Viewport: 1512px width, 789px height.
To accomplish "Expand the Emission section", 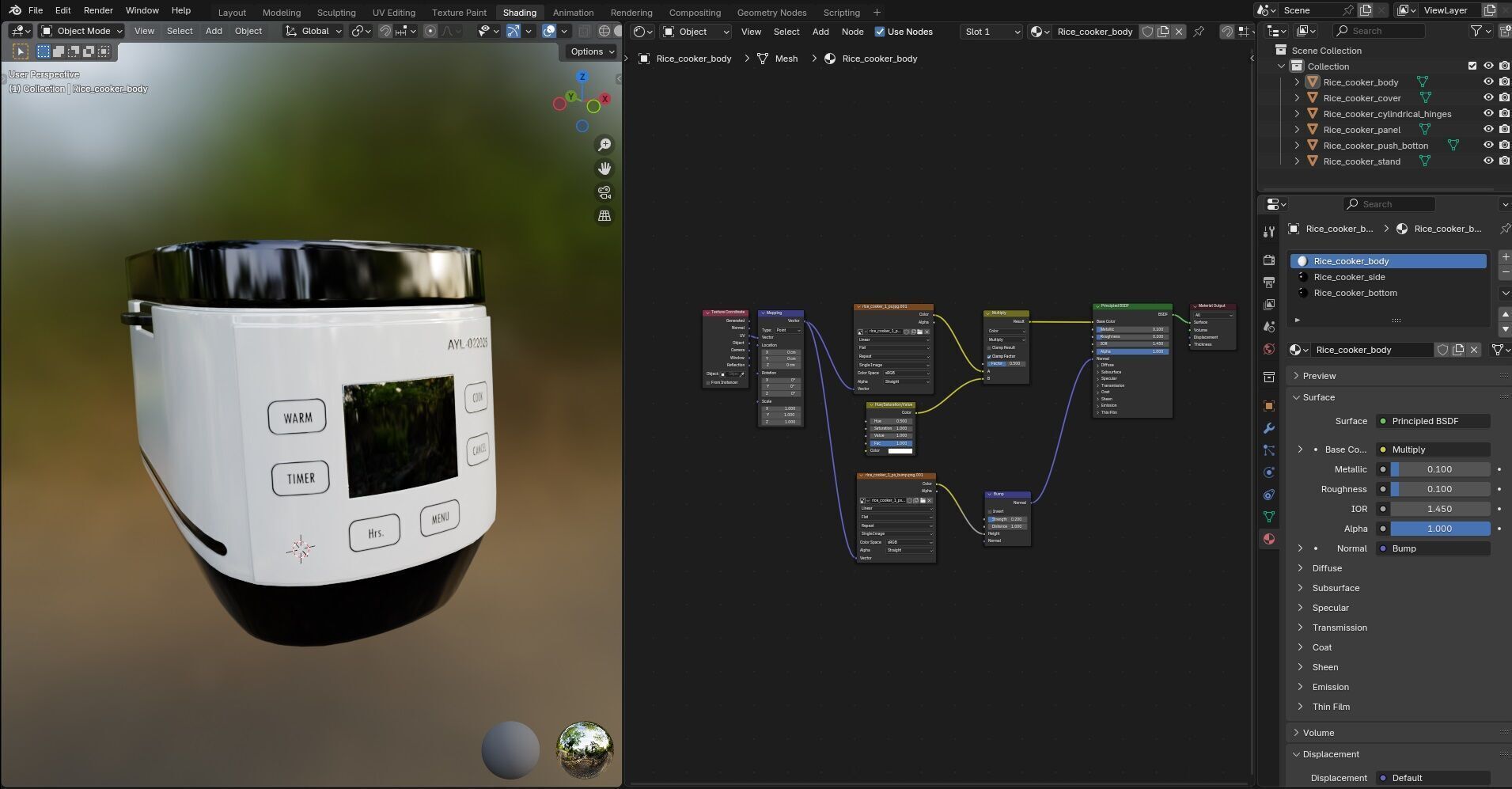I will tap(1300, 687).
